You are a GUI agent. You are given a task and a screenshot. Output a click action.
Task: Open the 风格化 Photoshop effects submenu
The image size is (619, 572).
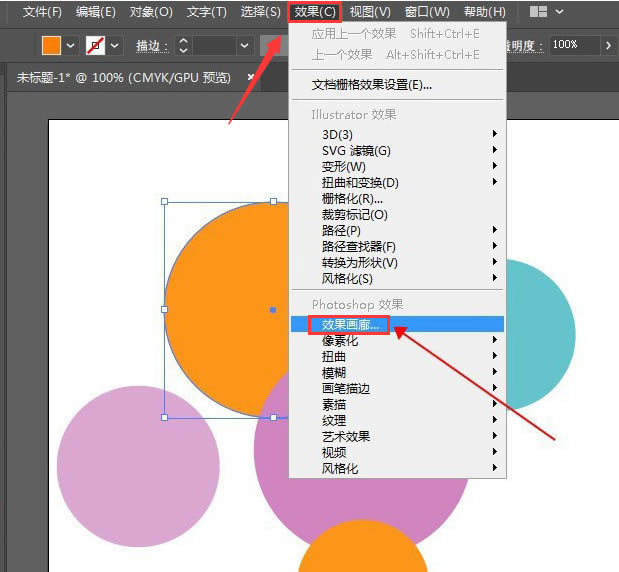pyautogui.click(x=398, y=469)
